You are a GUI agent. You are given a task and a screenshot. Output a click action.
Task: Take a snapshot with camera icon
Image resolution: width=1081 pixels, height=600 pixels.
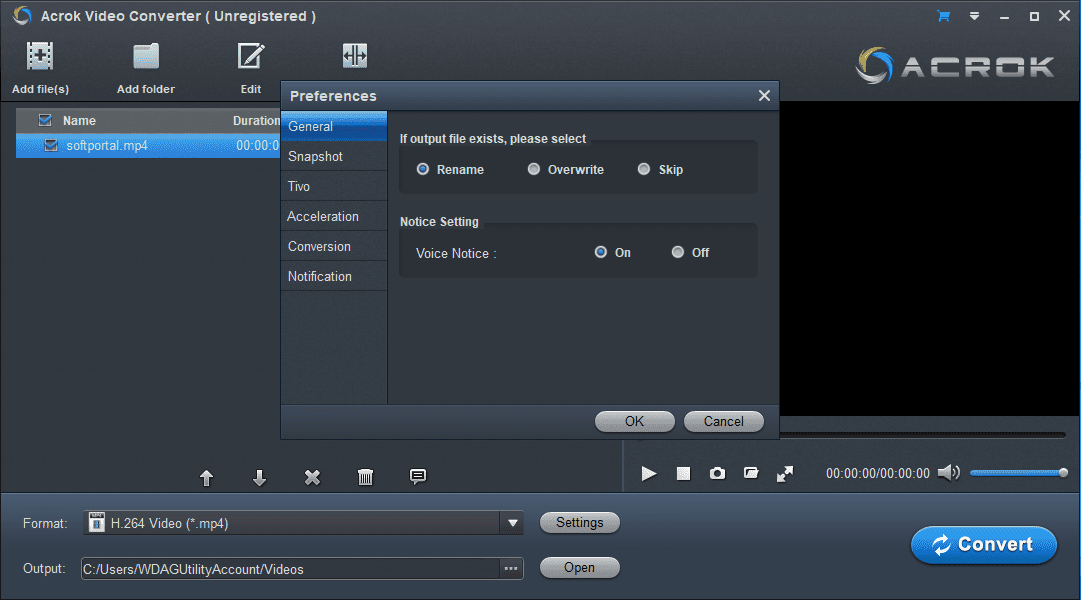point(718,473)
